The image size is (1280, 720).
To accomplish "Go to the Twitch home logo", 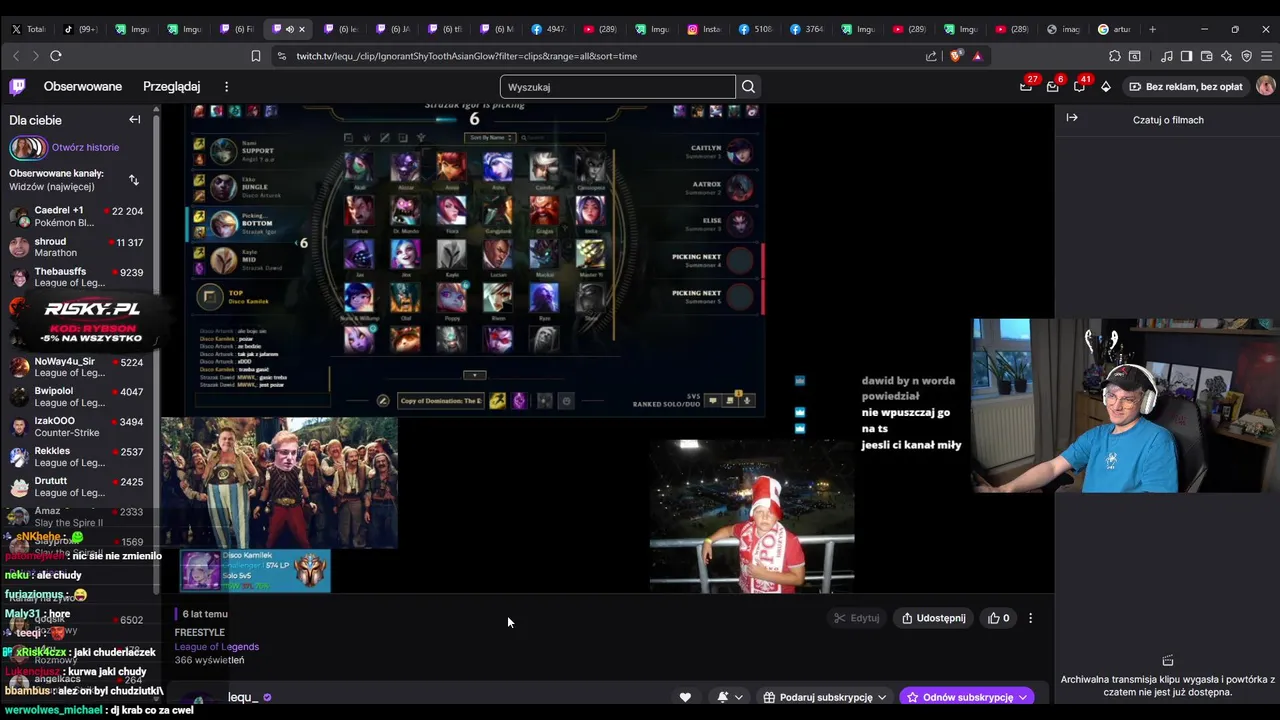I will point(18,87).
